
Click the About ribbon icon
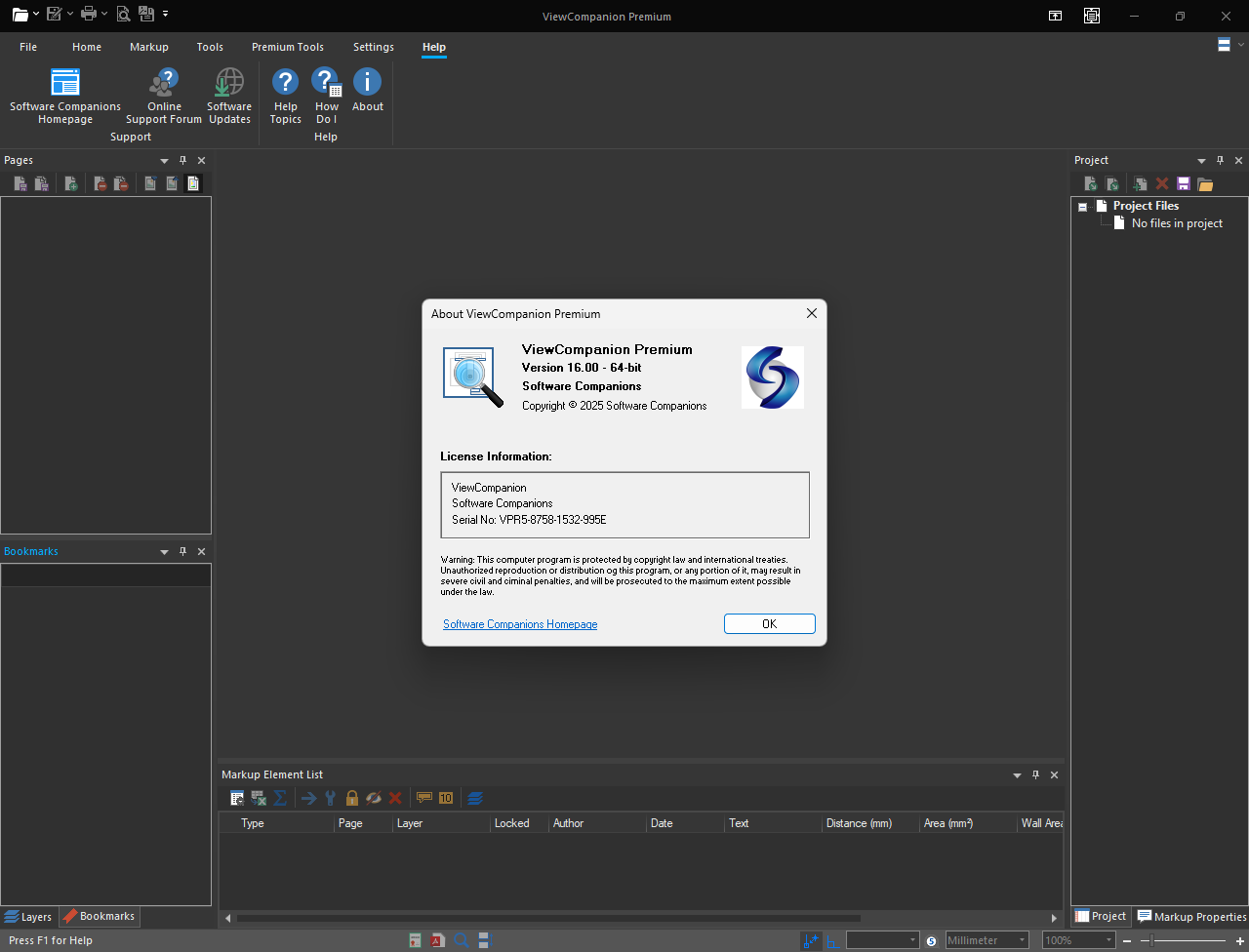point(368,90)
